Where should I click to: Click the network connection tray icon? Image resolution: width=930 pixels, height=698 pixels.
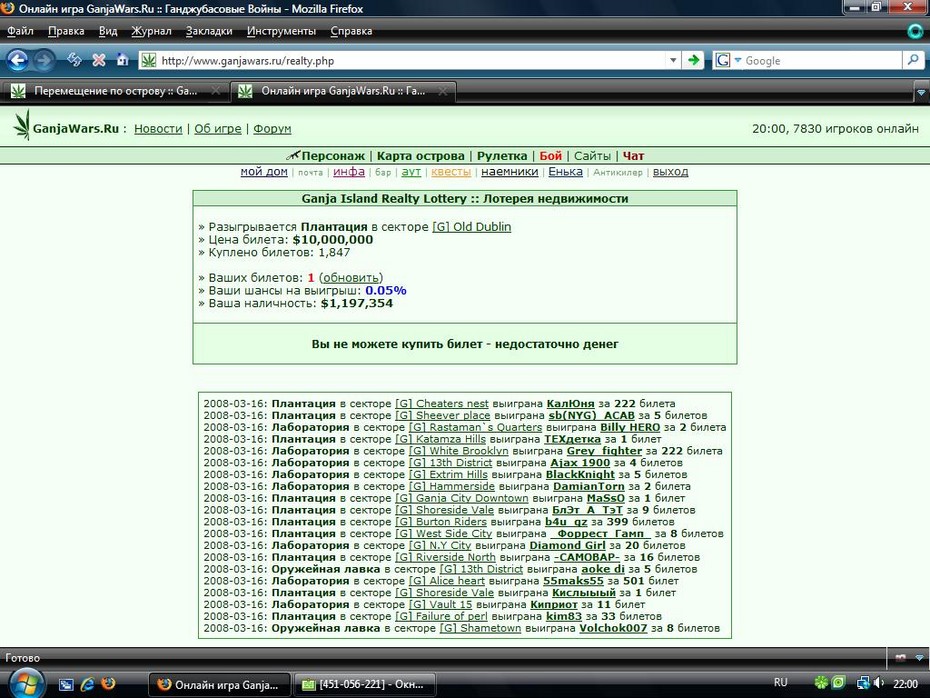(x=863, y=683)
